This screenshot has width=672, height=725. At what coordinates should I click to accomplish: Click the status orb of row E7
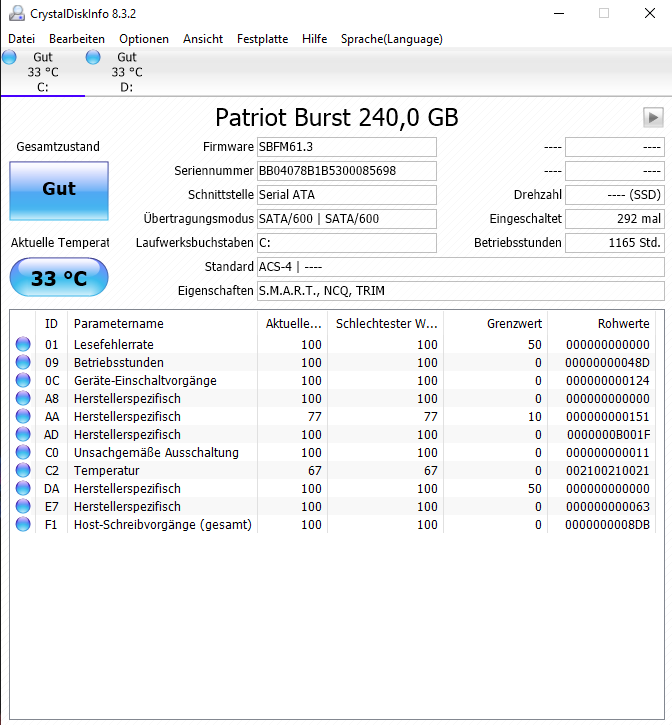click(23, 506)
